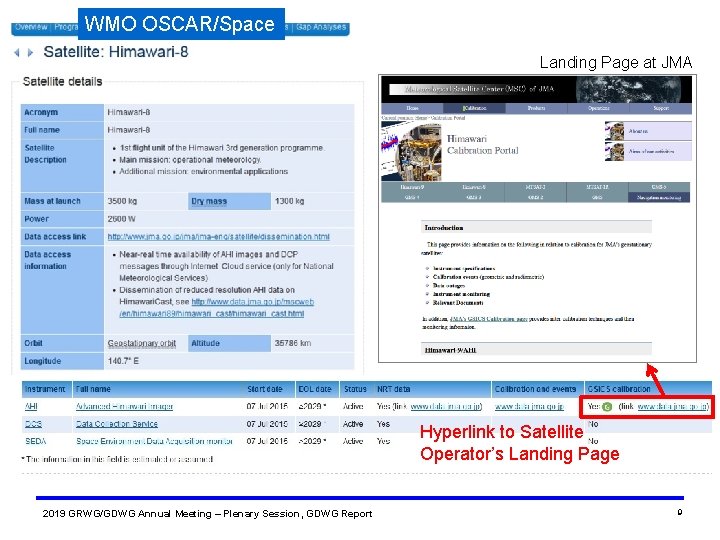Go to previous satellite arrow
720x540 pixels.
[x=17, y=52]
